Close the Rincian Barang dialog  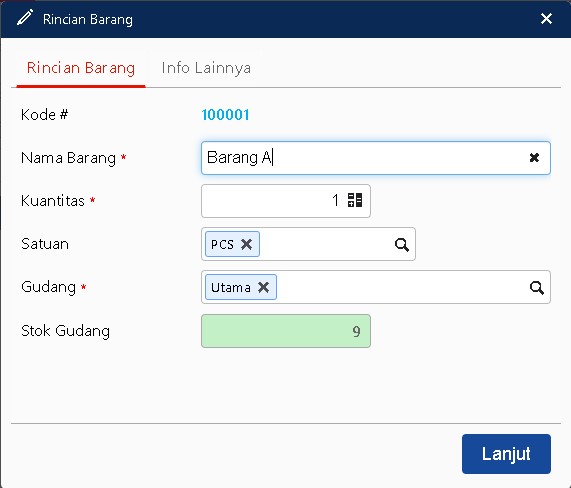coord(546,19)
